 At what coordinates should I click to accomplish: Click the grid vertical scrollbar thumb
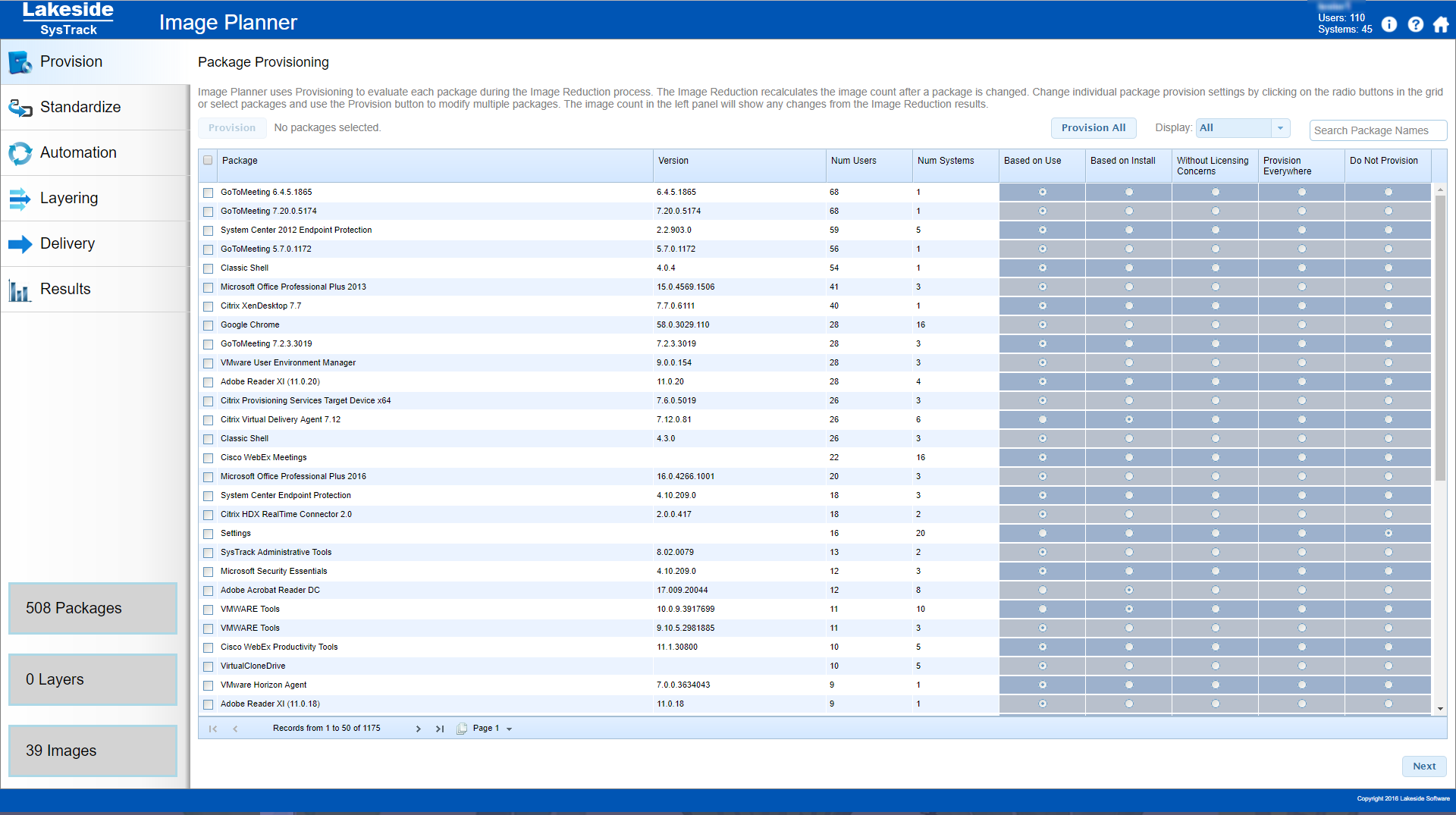pyautogui.click(x=1440, y=339)
